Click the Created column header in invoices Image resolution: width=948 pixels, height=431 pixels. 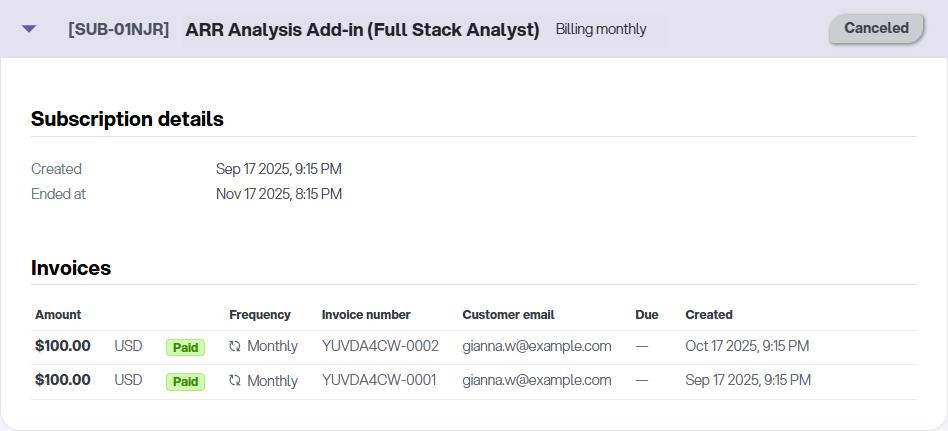pos(709,314)
